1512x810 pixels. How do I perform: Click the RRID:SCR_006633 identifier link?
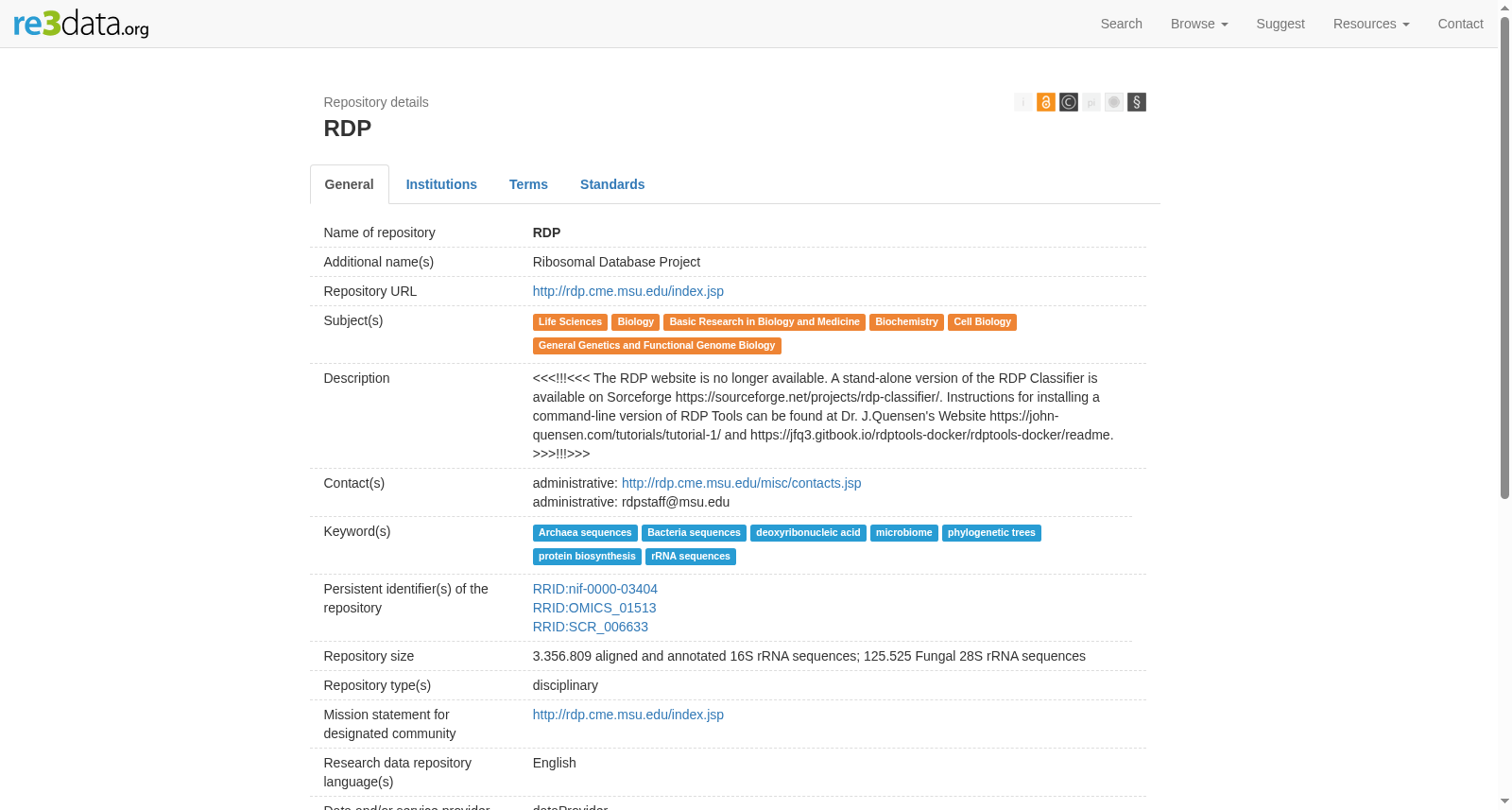click(591, 627)
